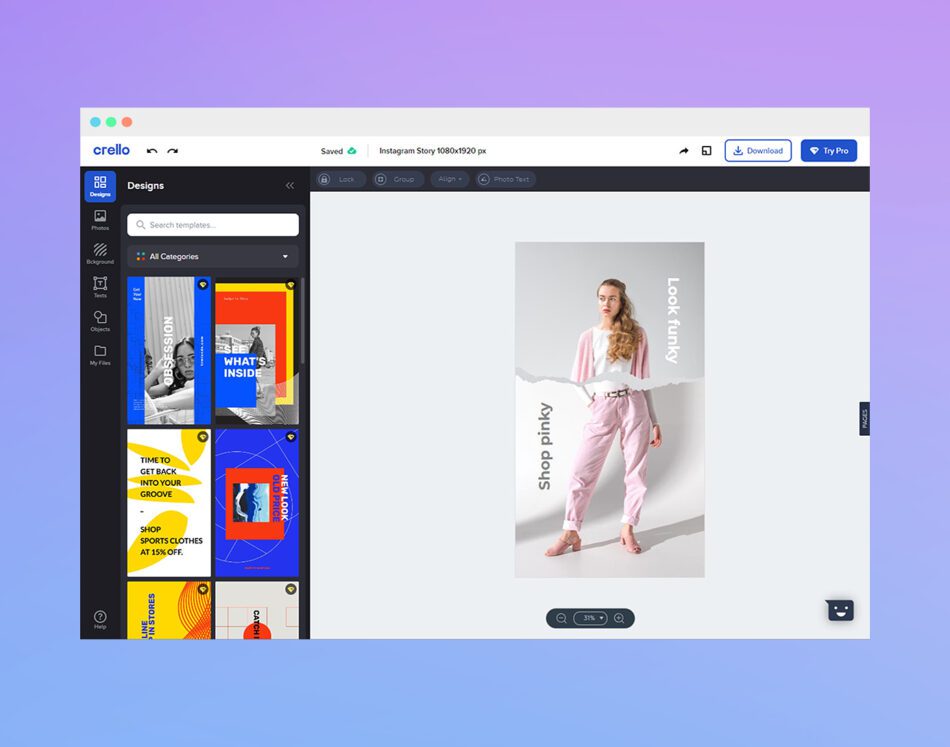Screen dimensions: 950x747
Task: Undo the last change
Action: (151, 150)
